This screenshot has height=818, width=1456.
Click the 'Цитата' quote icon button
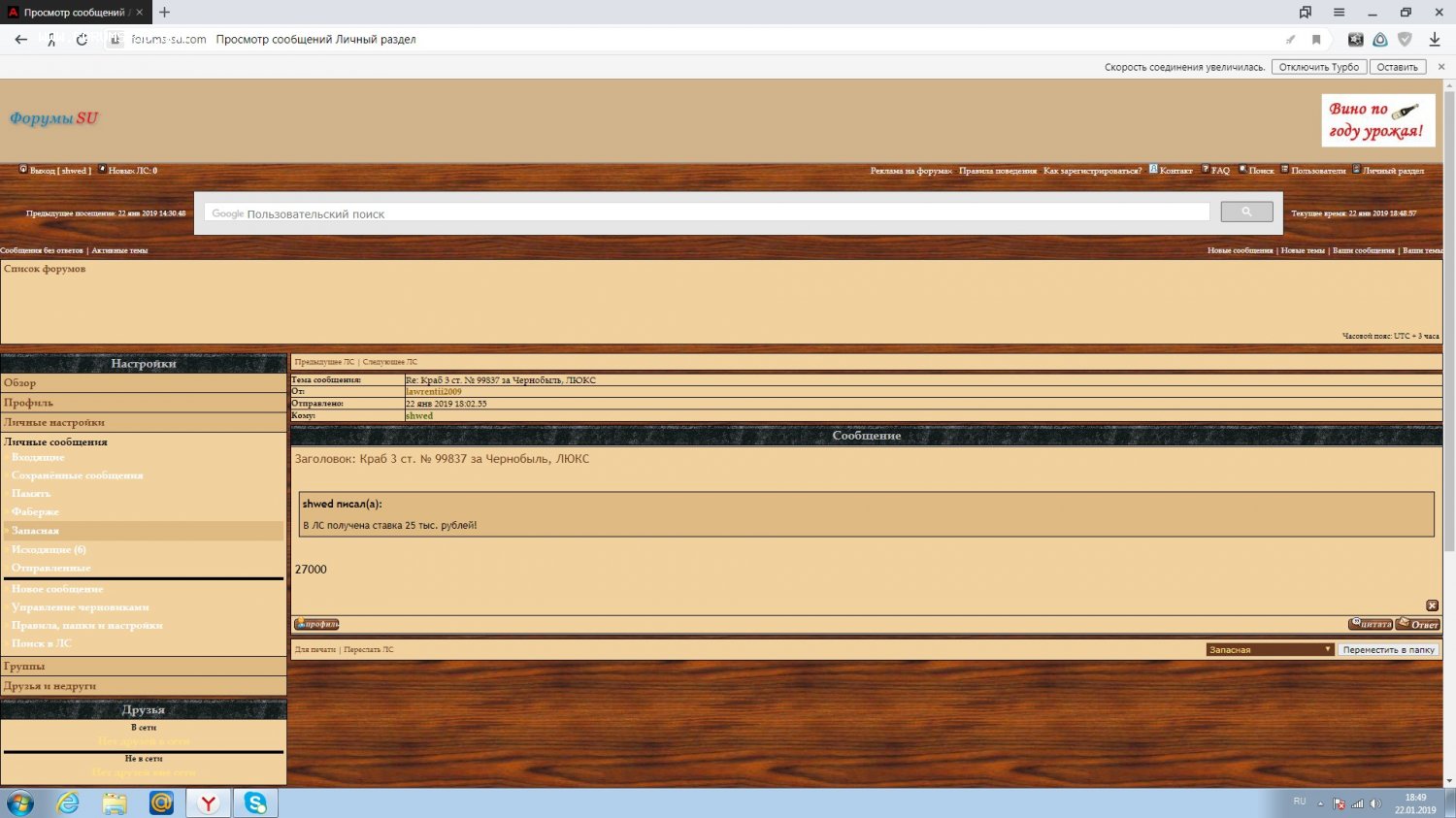pyautogui.click(x=1370, y=624)
